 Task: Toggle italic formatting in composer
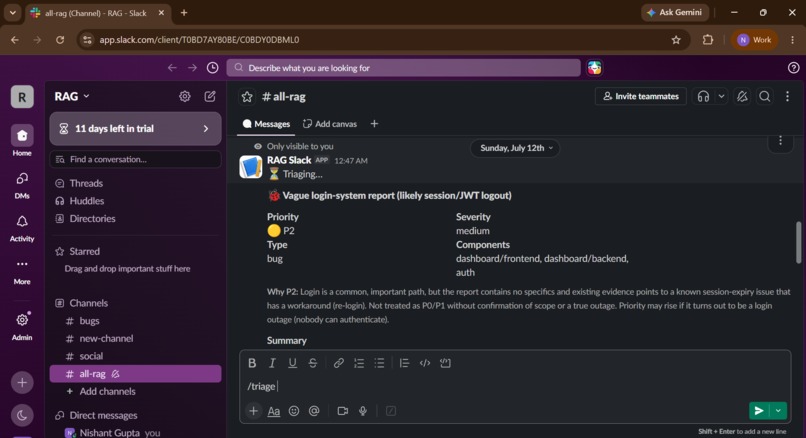pyautogui.click(x=272, y=363)
